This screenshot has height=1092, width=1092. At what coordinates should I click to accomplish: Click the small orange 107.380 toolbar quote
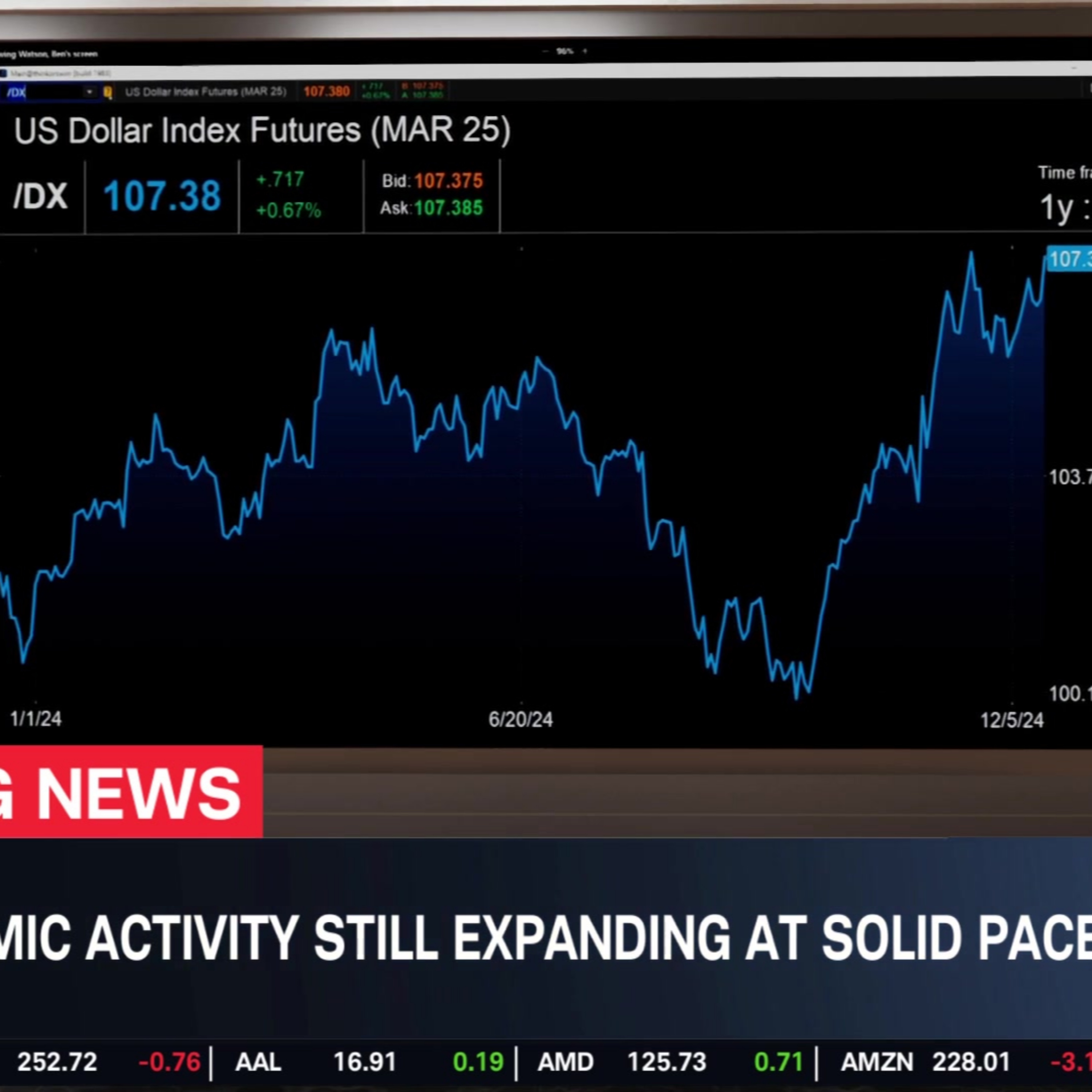tap(326, 92)
